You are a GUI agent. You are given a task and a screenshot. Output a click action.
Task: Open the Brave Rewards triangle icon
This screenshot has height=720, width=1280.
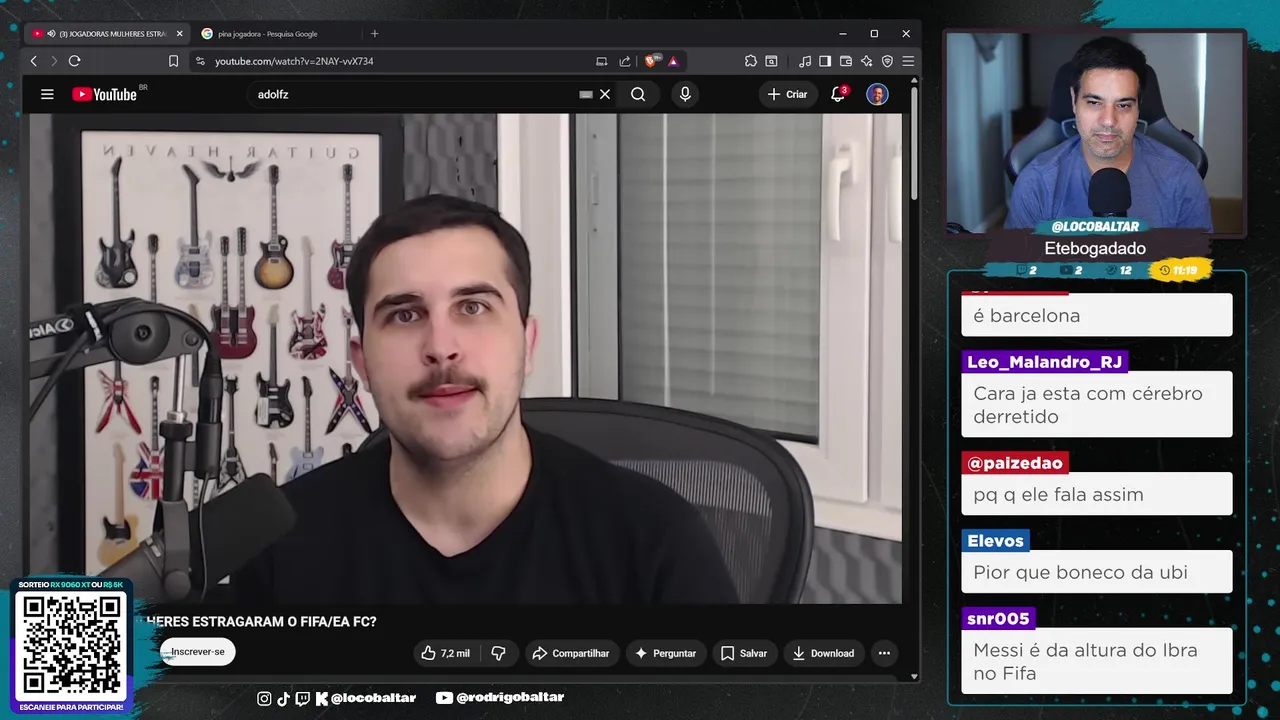pyautogui.click(x=673, y=61)
